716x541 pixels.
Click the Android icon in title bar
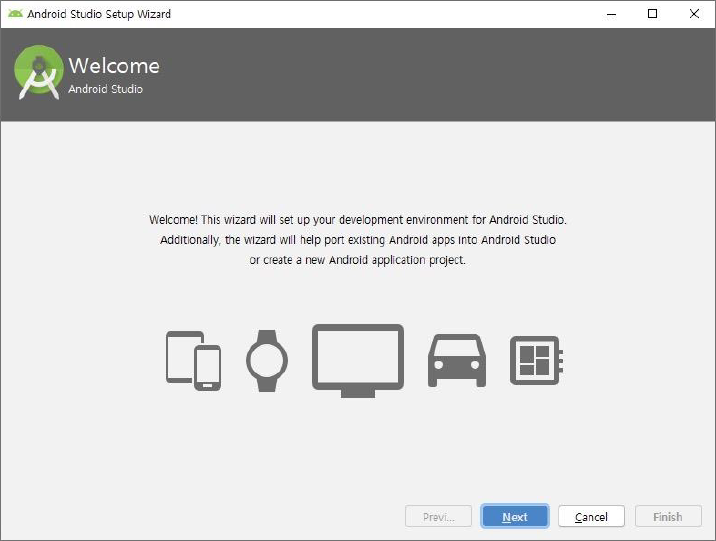[15, 14]
